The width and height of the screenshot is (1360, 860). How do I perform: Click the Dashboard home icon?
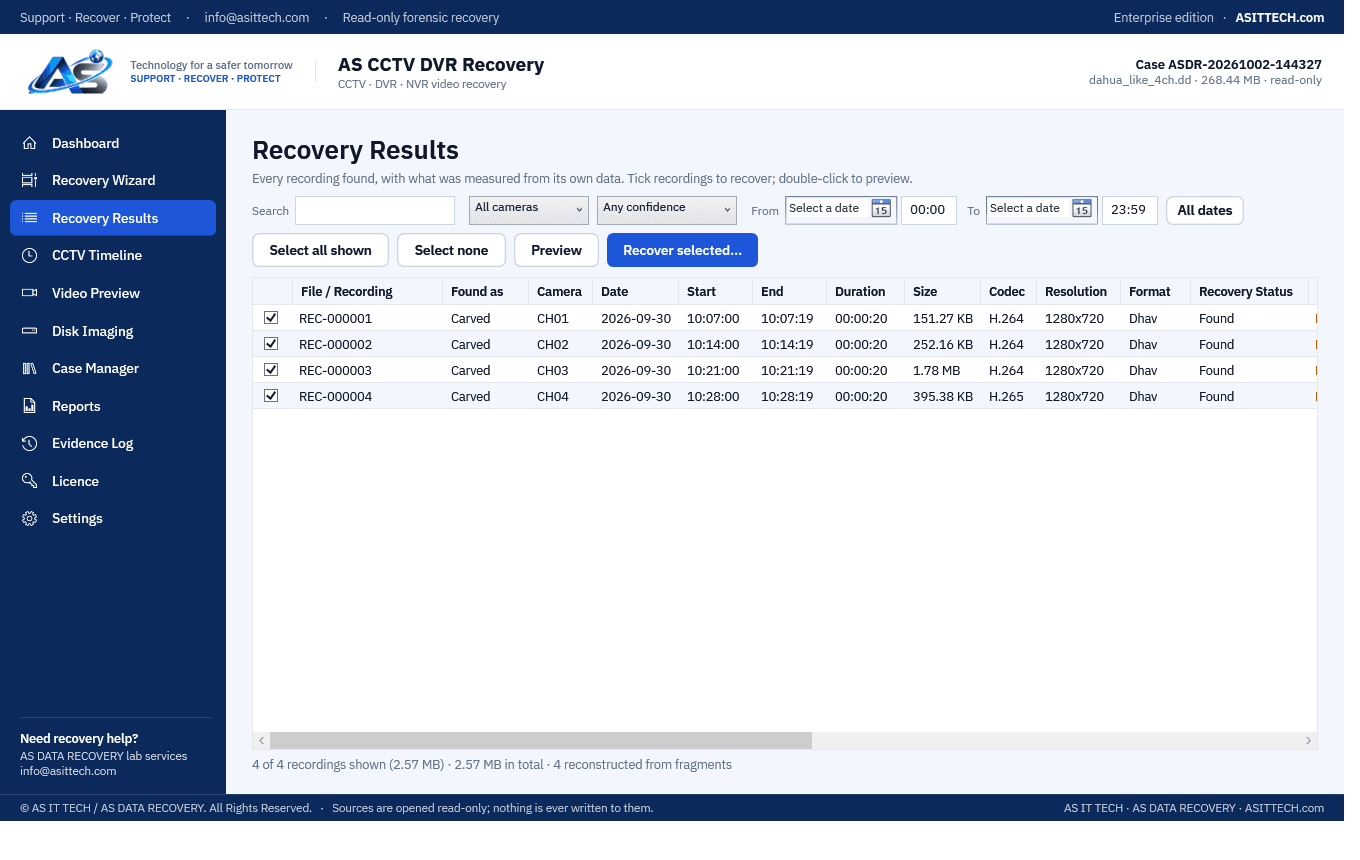click(x=30, y=143)
